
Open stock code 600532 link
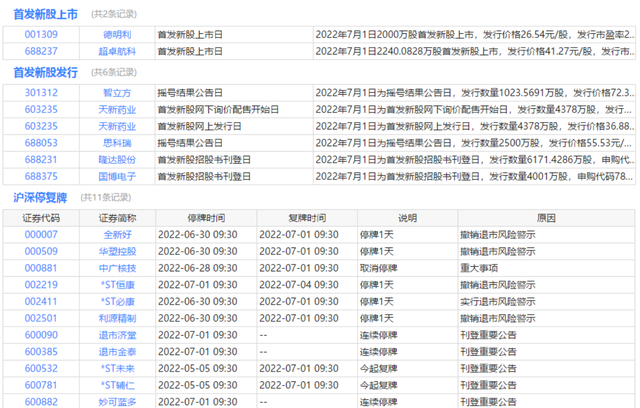coord(41,369)
